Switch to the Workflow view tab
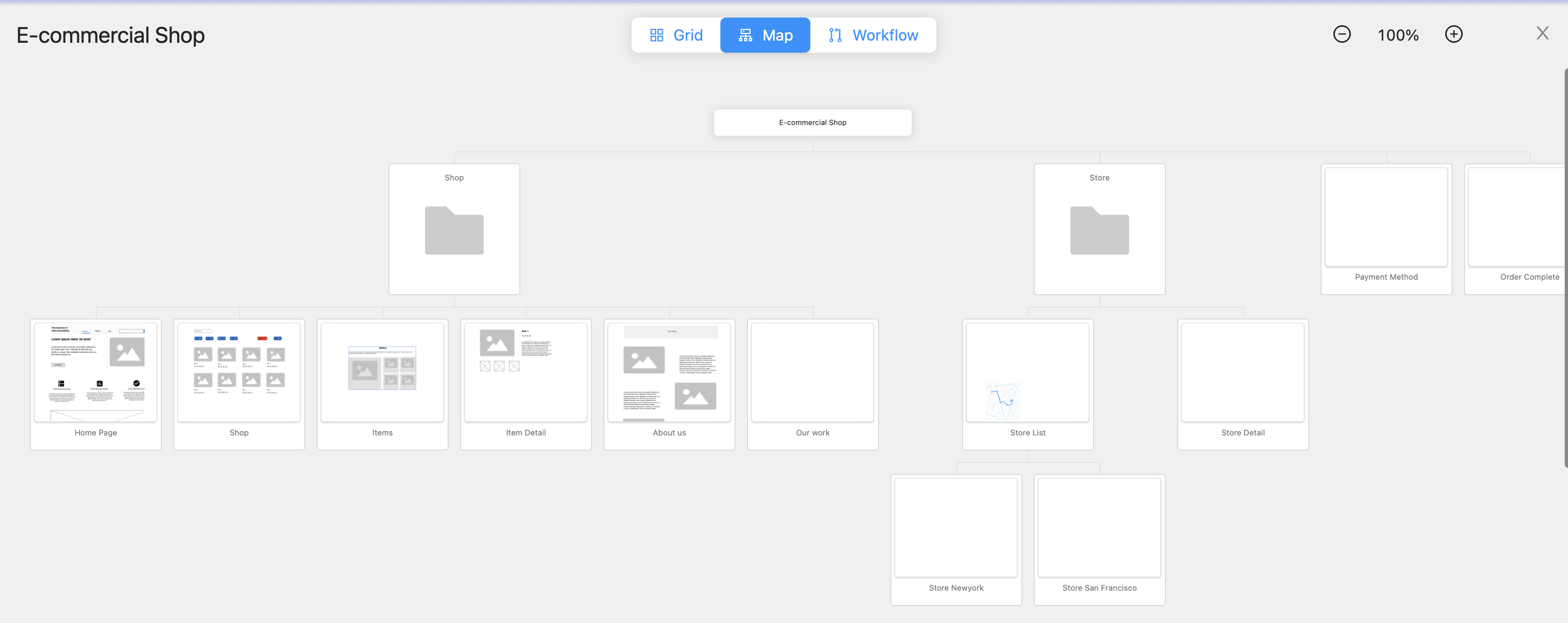The height and width of the screenshot is (623, 1568). pyautogui.click(x=873, y=35)
